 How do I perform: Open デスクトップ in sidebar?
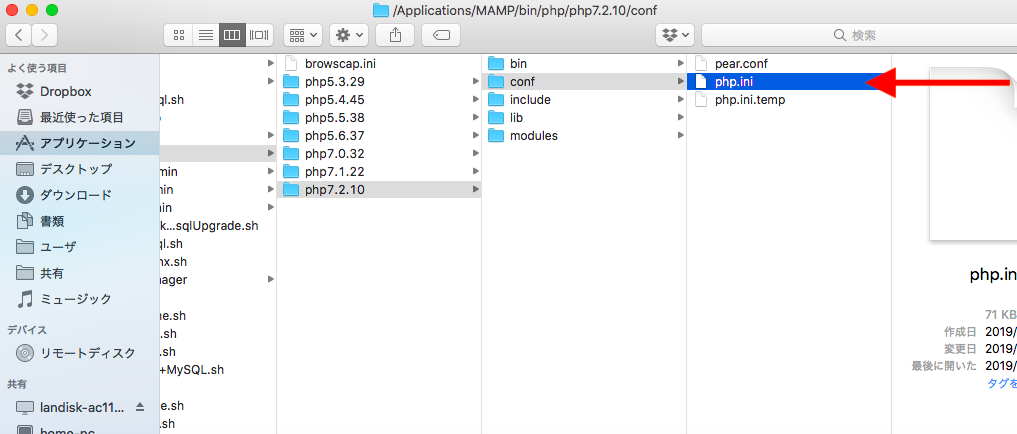[x=79, y=169]
